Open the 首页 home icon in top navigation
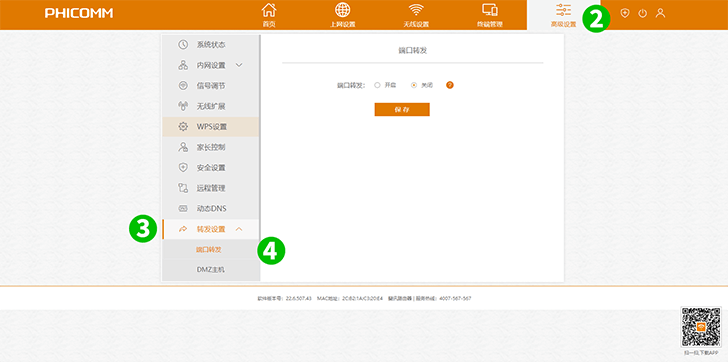728x362 pixels. coord(269,9)
